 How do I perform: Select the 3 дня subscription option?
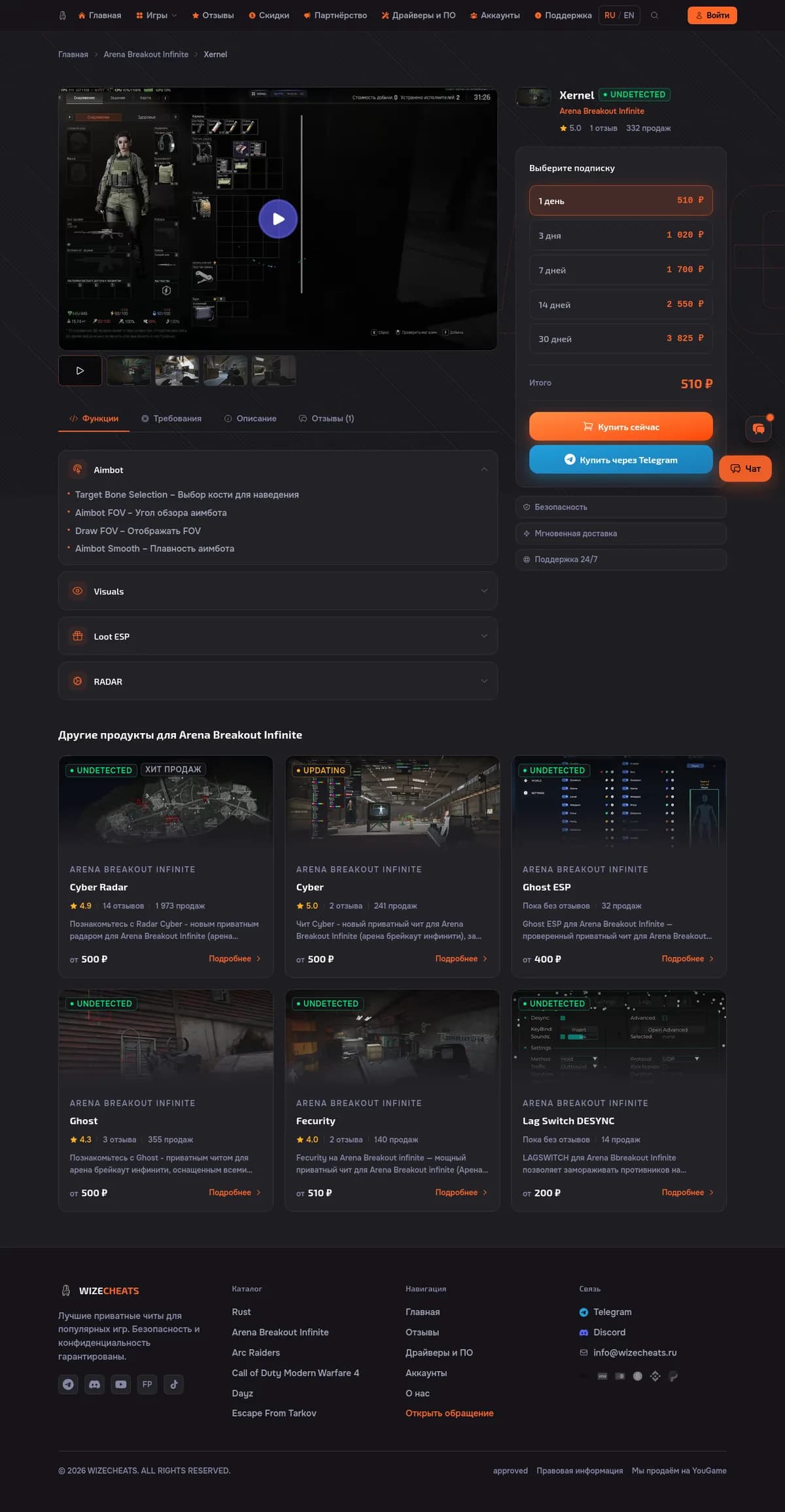point(621,235)
